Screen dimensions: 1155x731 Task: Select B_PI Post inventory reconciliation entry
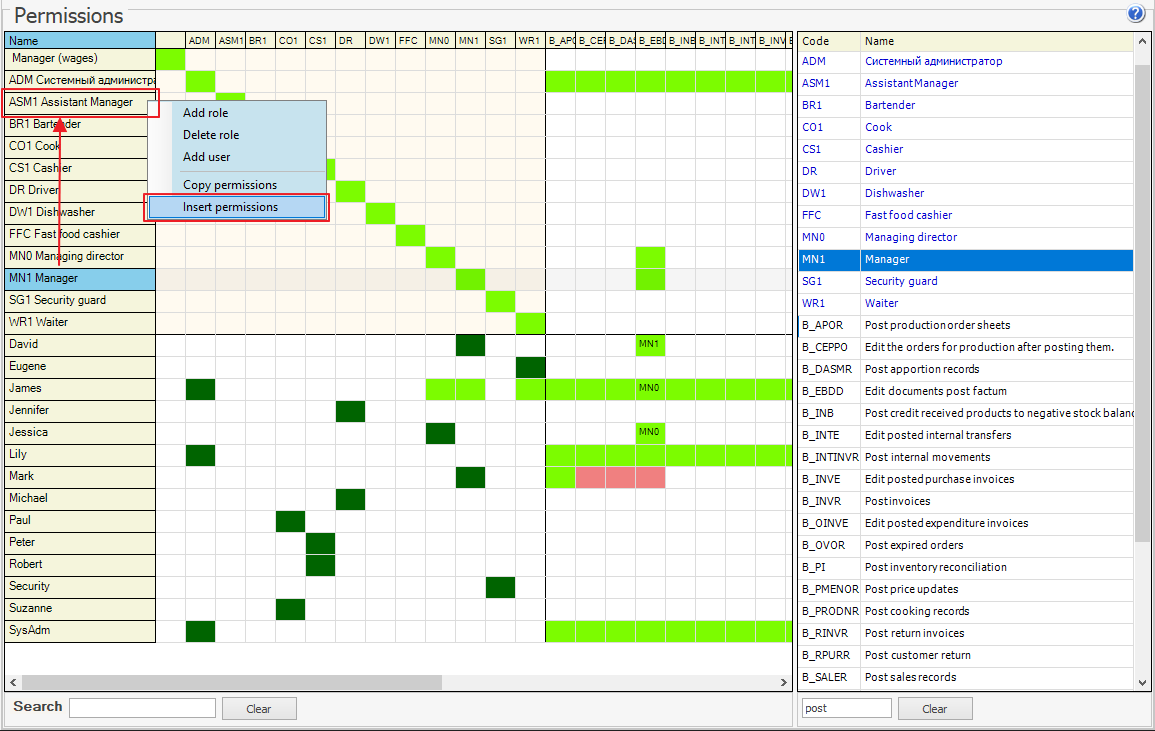pos(965,567)
